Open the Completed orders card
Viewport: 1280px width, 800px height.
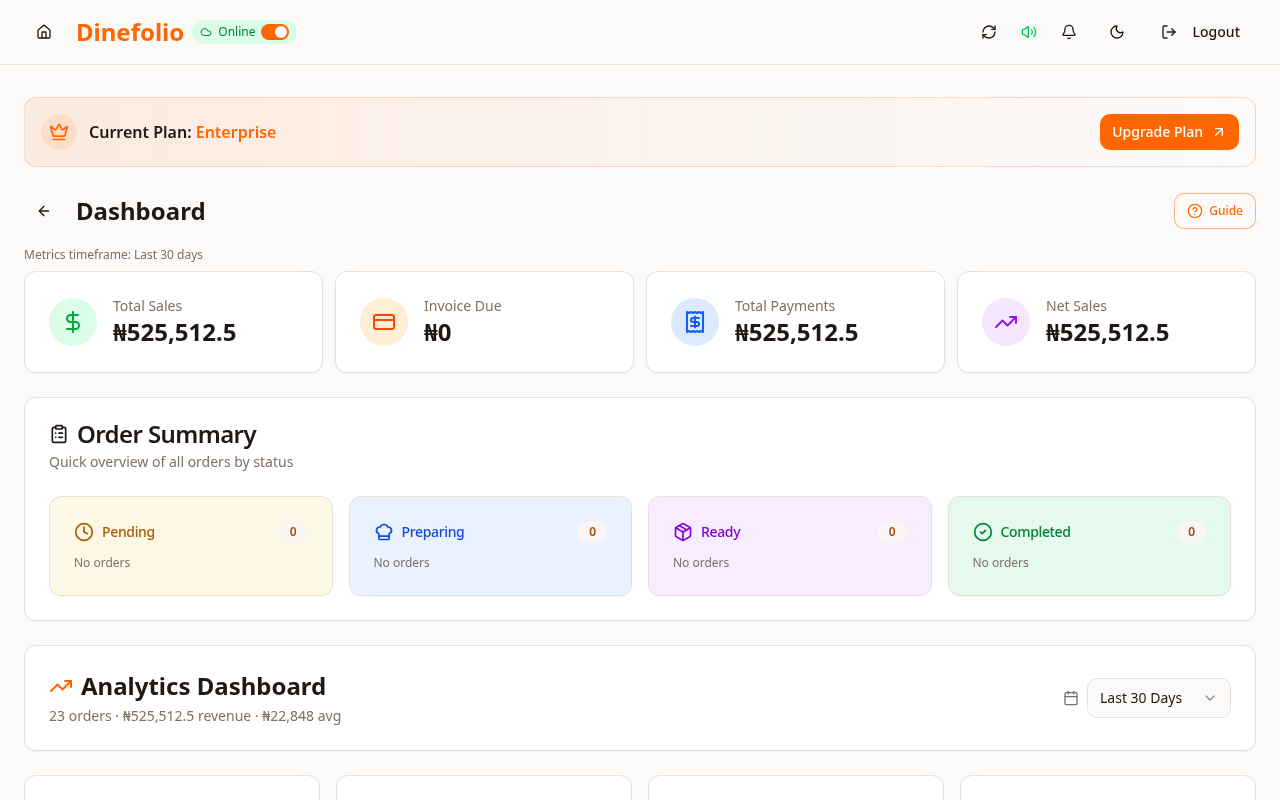pos(1089,546)
